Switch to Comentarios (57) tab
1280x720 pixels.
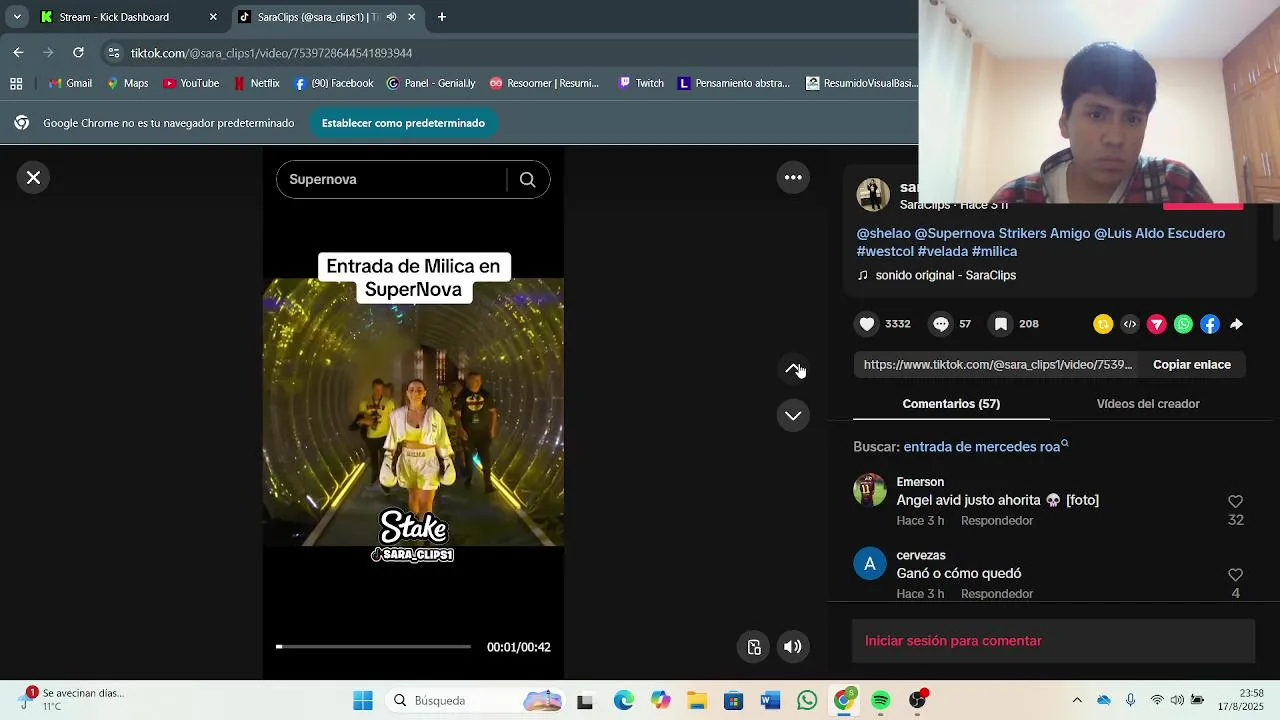pyautogui.click(x=951, y=404)
